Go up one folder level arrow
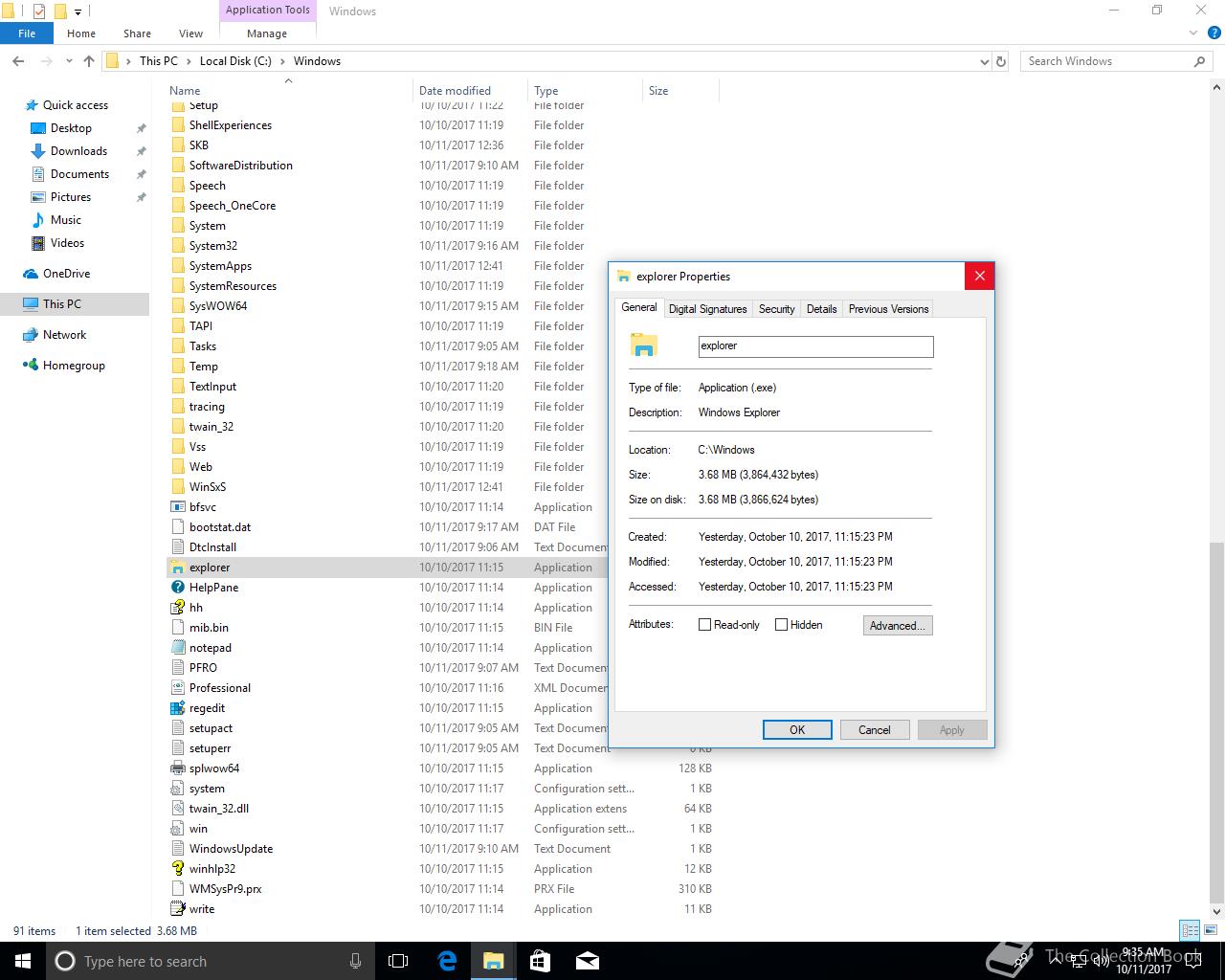1225x980 pixels. (89, 61)
